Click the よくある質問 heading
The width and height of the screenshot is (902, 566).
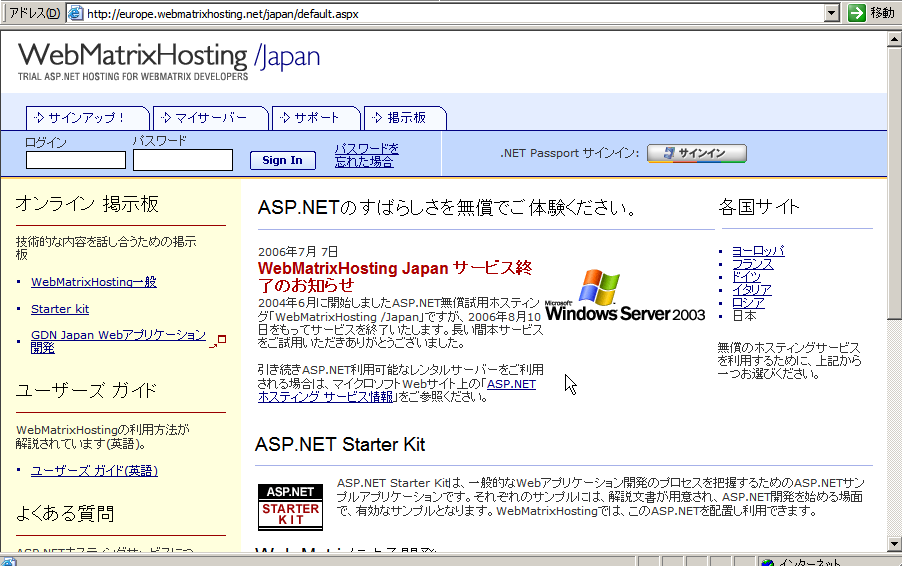tap(65, 513)
